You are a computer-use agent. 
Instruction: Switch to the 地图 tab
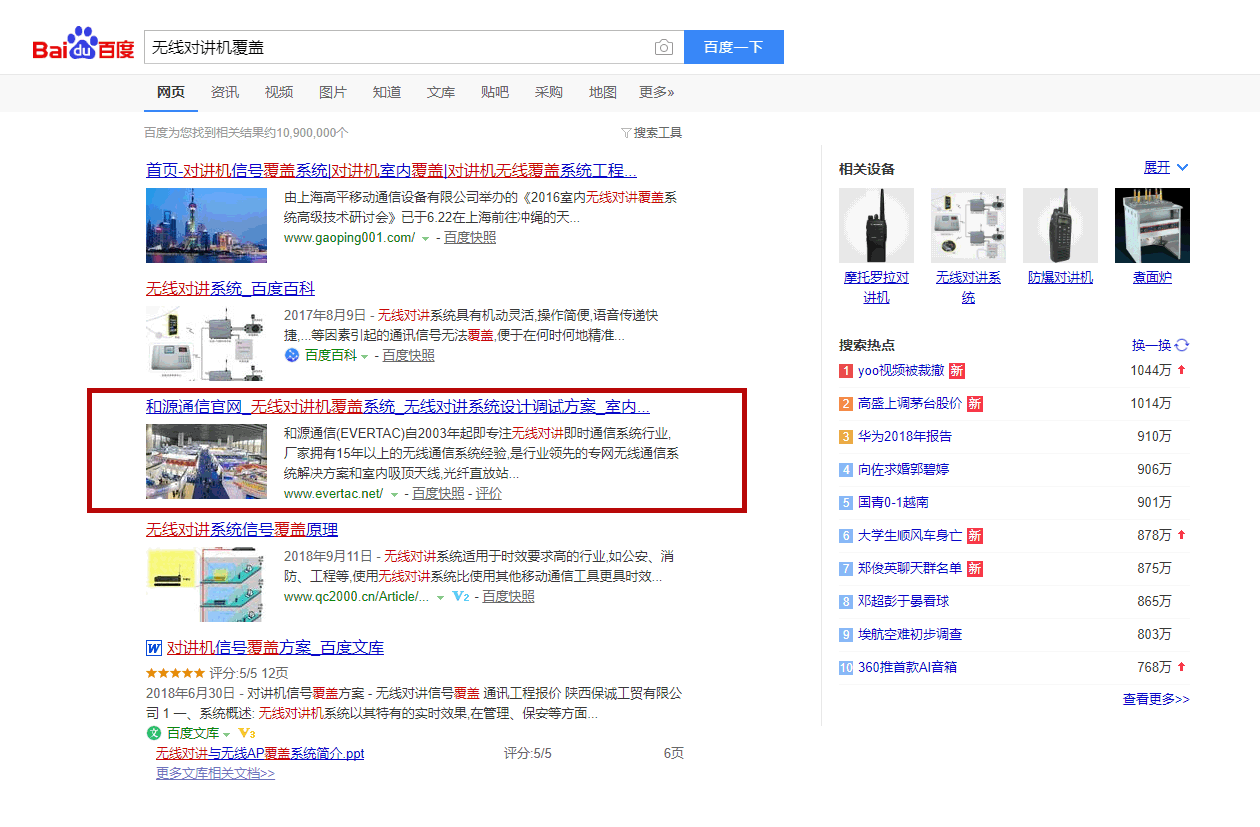(x=603, y=92)
